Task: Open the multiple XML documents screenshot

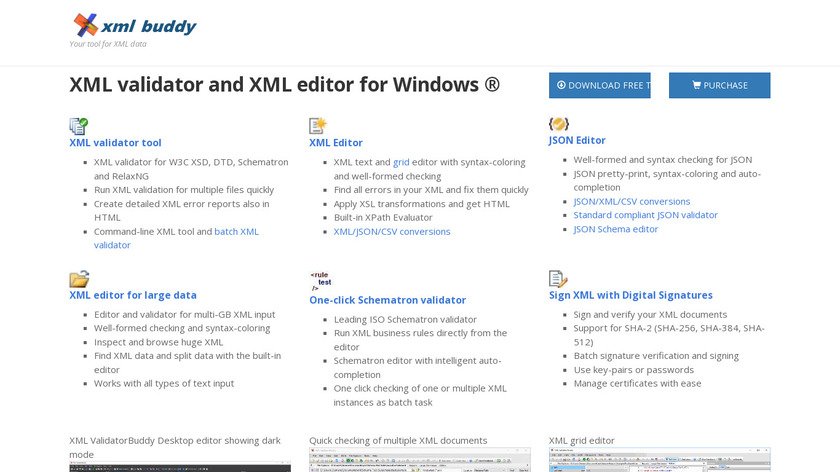Action: pos(420,460)
